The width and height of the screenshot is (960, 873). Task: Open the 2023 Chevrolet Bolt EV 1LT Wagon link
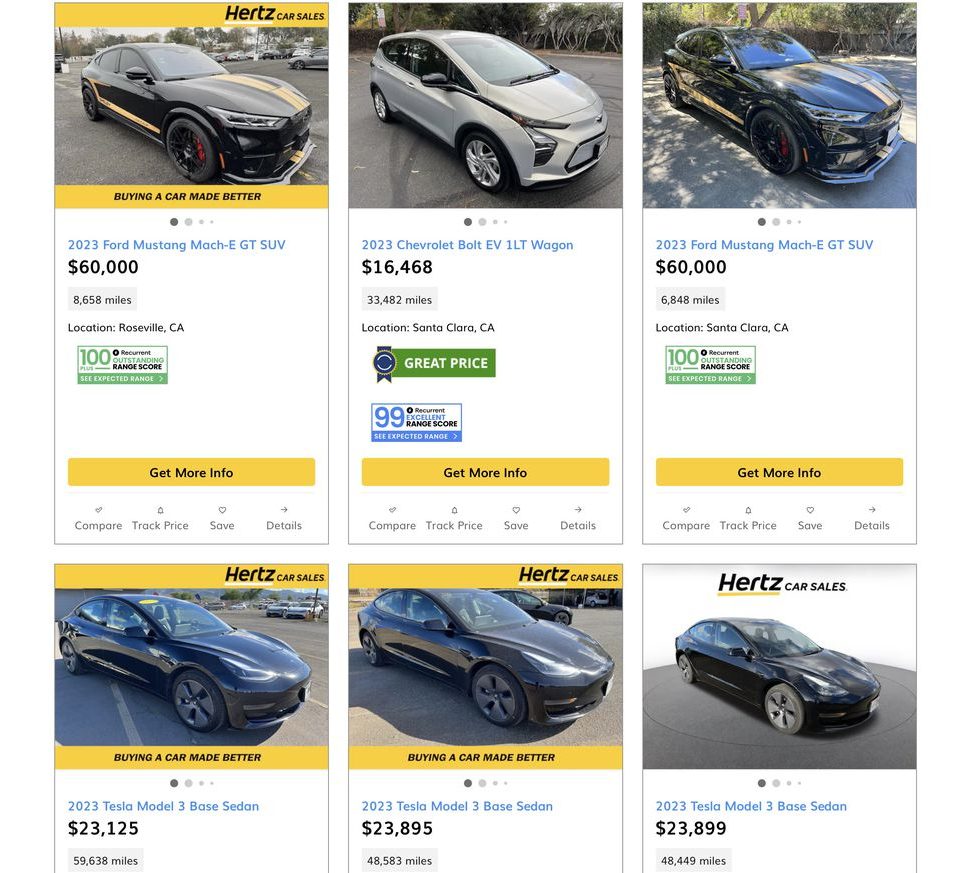point(467,245)
